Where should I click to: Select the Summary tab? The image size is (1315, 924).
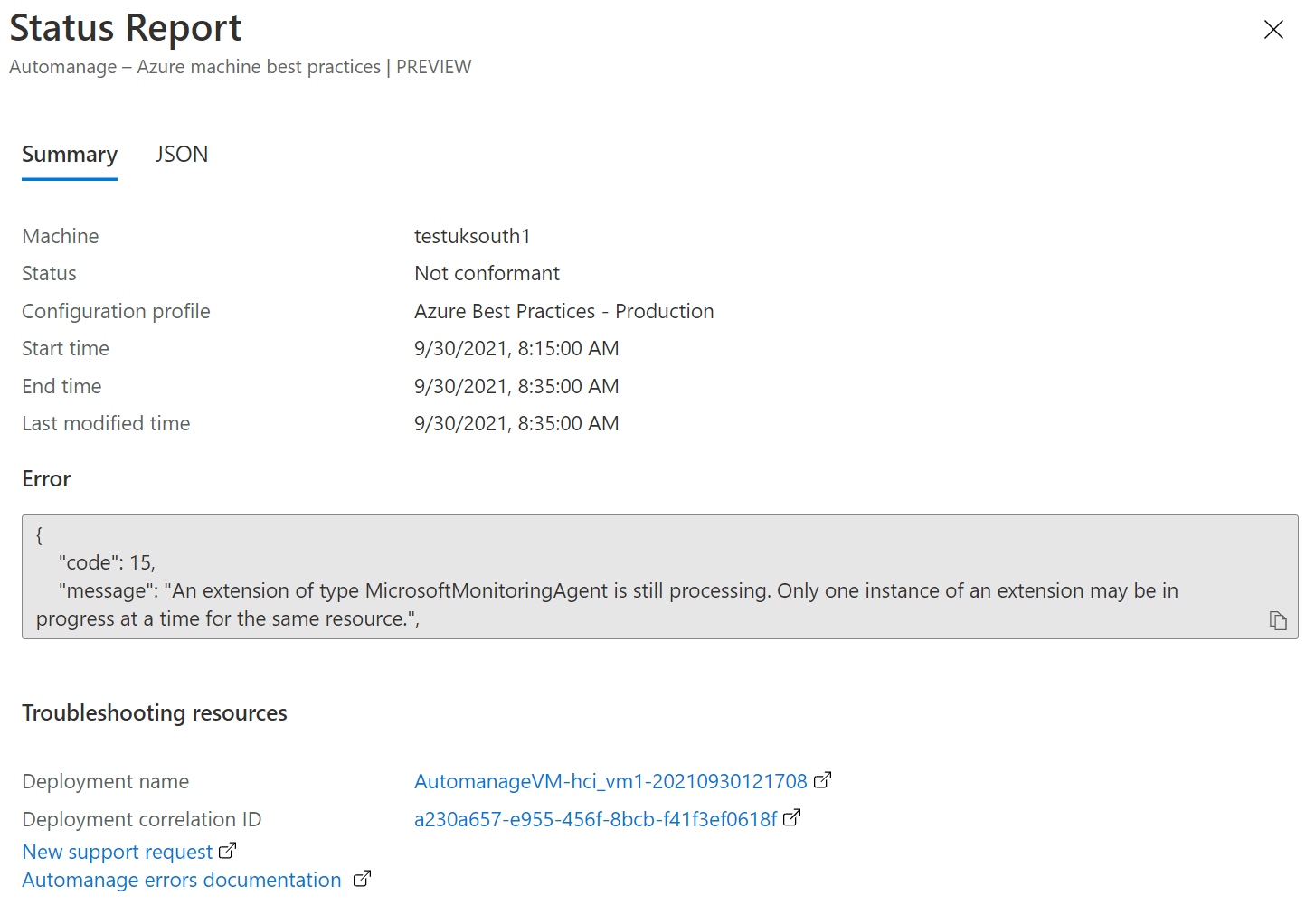[x=70, y=156]
